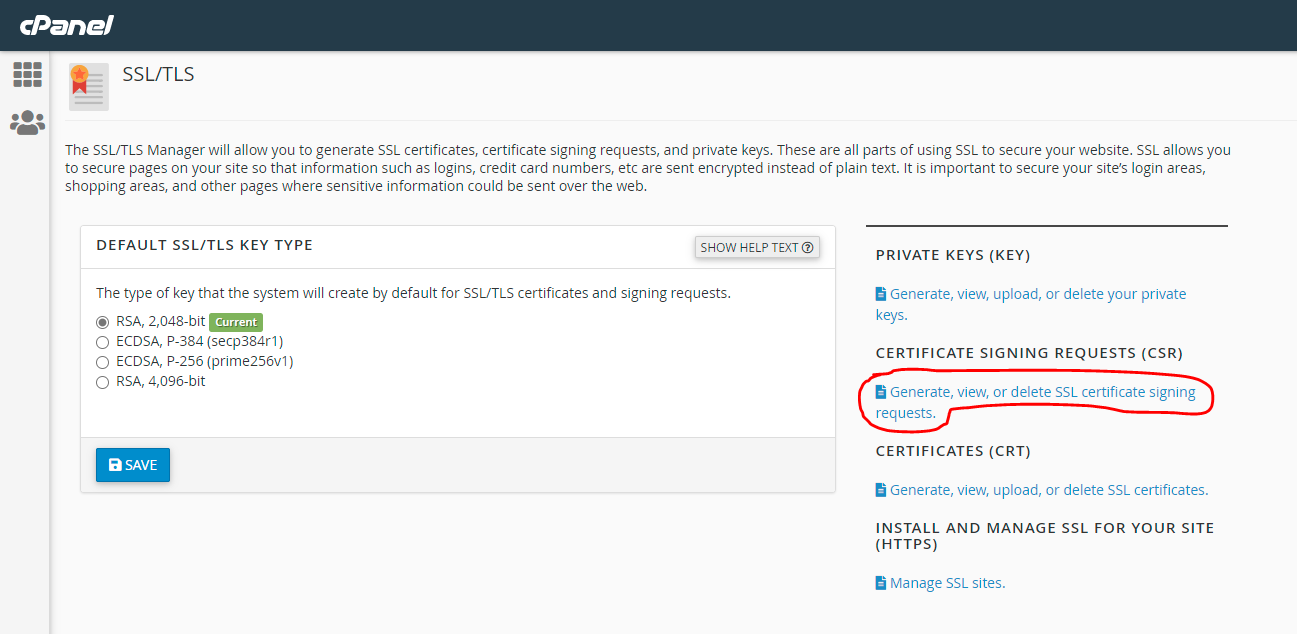Image resolution: width=1297 pixels, height=634 pixels.
Task: Click the question mark help icon
Action: [x=809, y=247]
